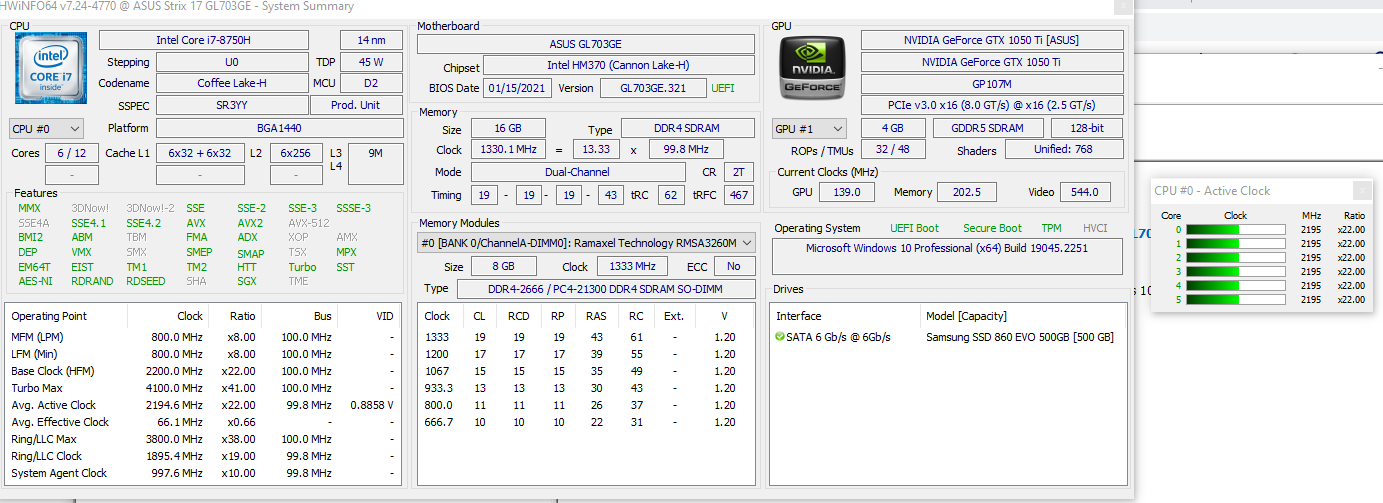1383x503 pixels.
Task: Click the NVIDIA GeForce GTX 1050 Ti [ASUS] field
Action: [x=991, y=40]
